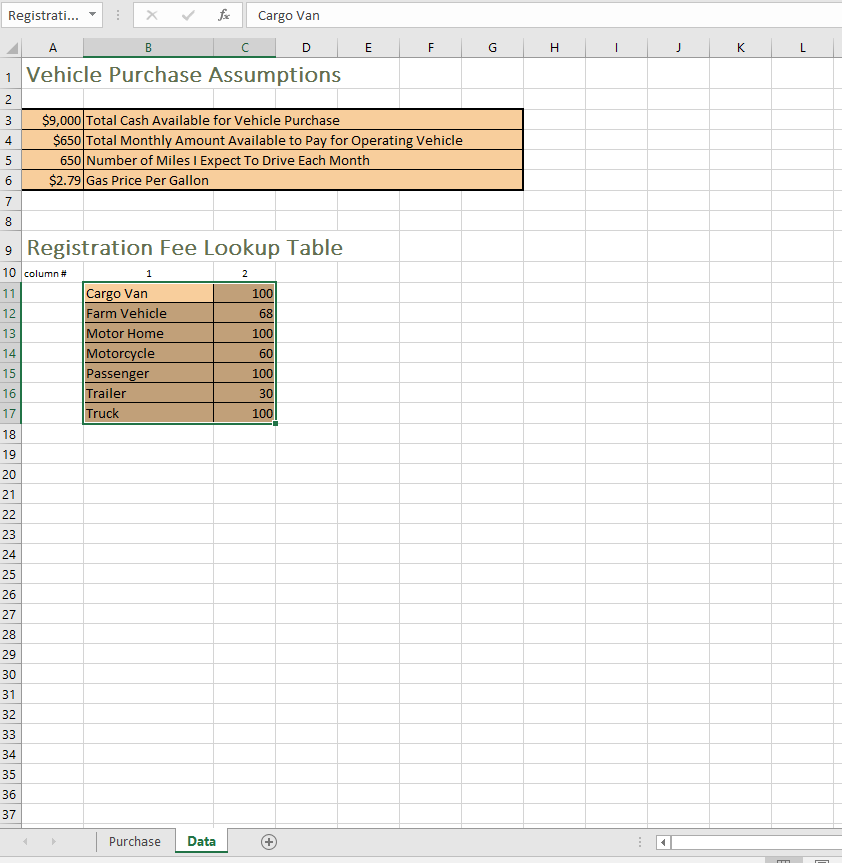This screenshot has height=863, width=842.
Task: Click the Truck fee 100
Action: click(245, 413)
